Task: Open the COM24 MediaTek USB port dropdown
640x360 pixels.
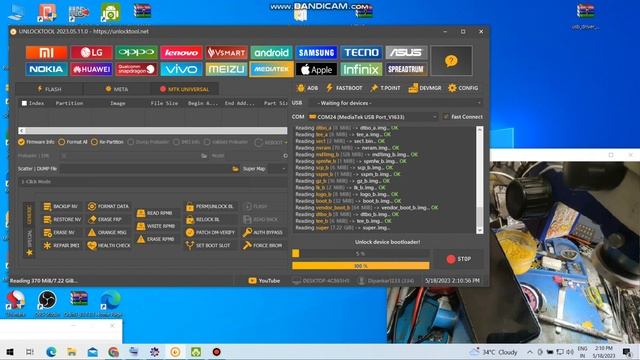Action: click(x=373, y=117)
